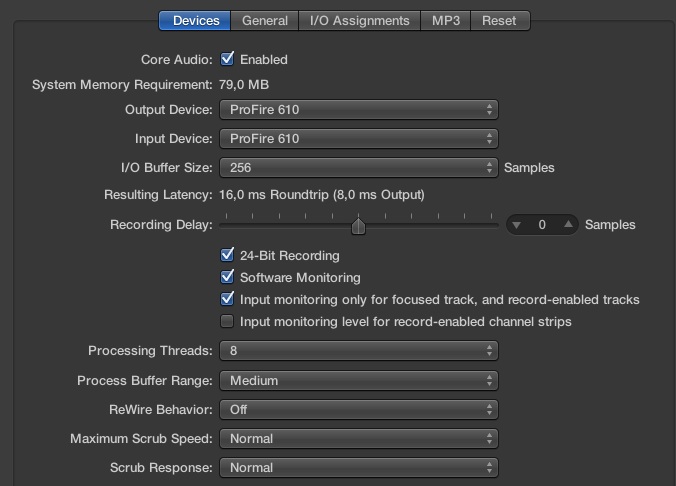Select the MP3 tab
Image resolution: width=676 pixels, height=486 pixels.
446,20
